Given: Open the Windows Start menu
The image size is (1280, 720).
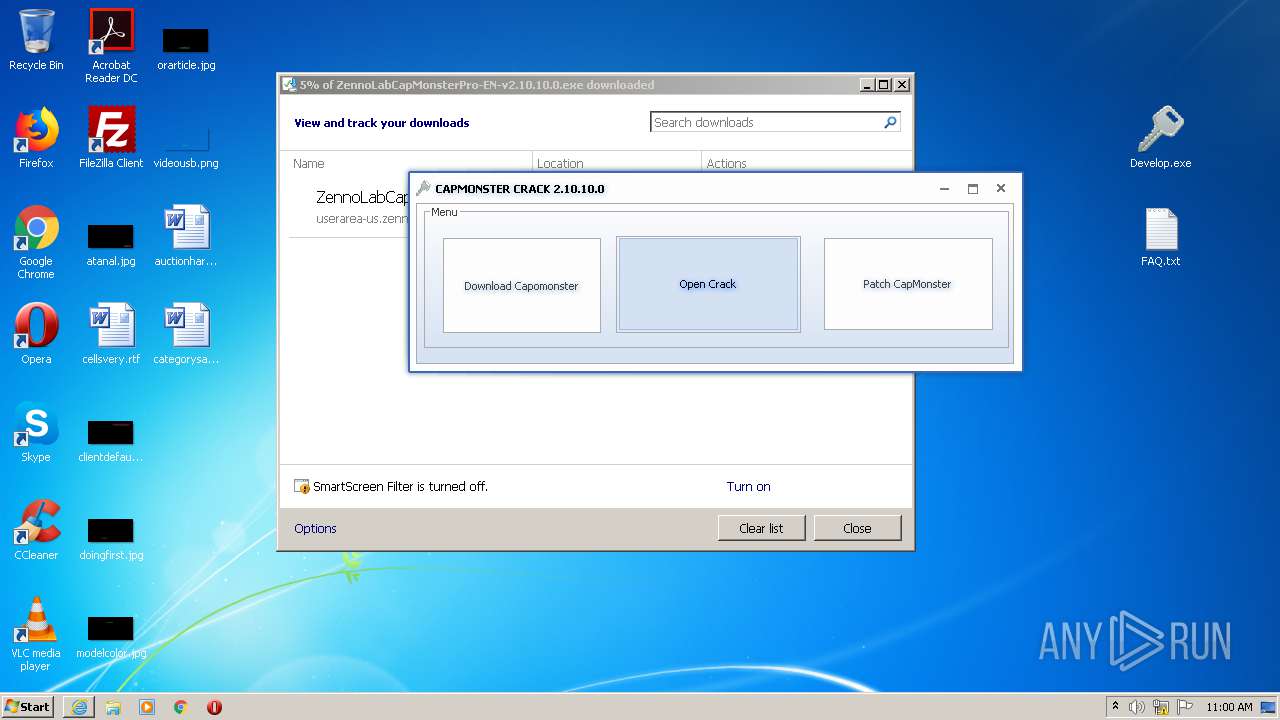Looking at the screenshot, I should pyautogui.click(x=28, y=707).
